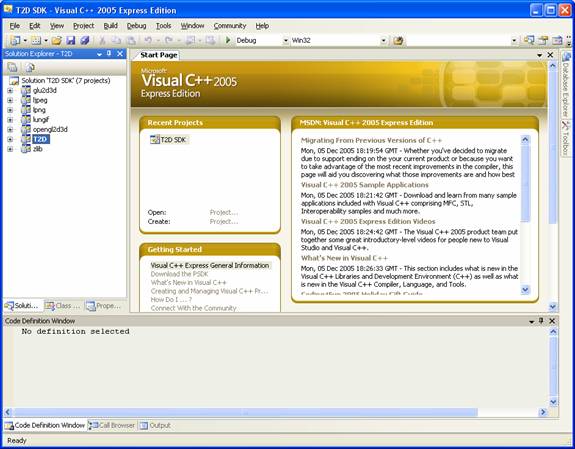
Task: Expand the lpng project node
Action: 10,110
